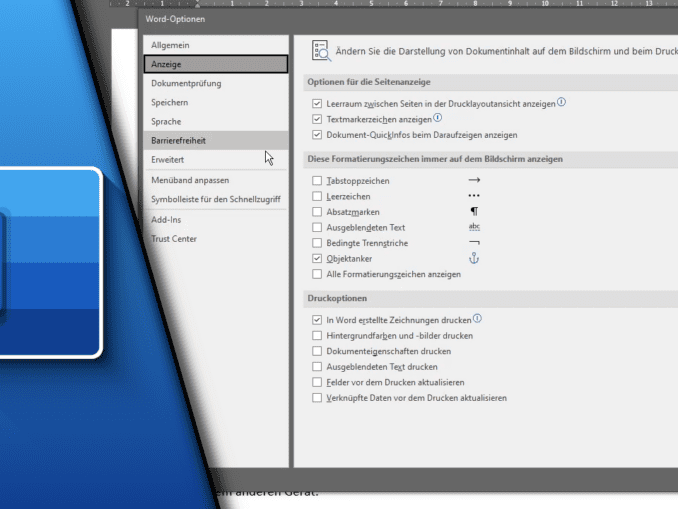Click info icon after Zeichnungen drucken
The image size is (678, 509).
point(477,318)
